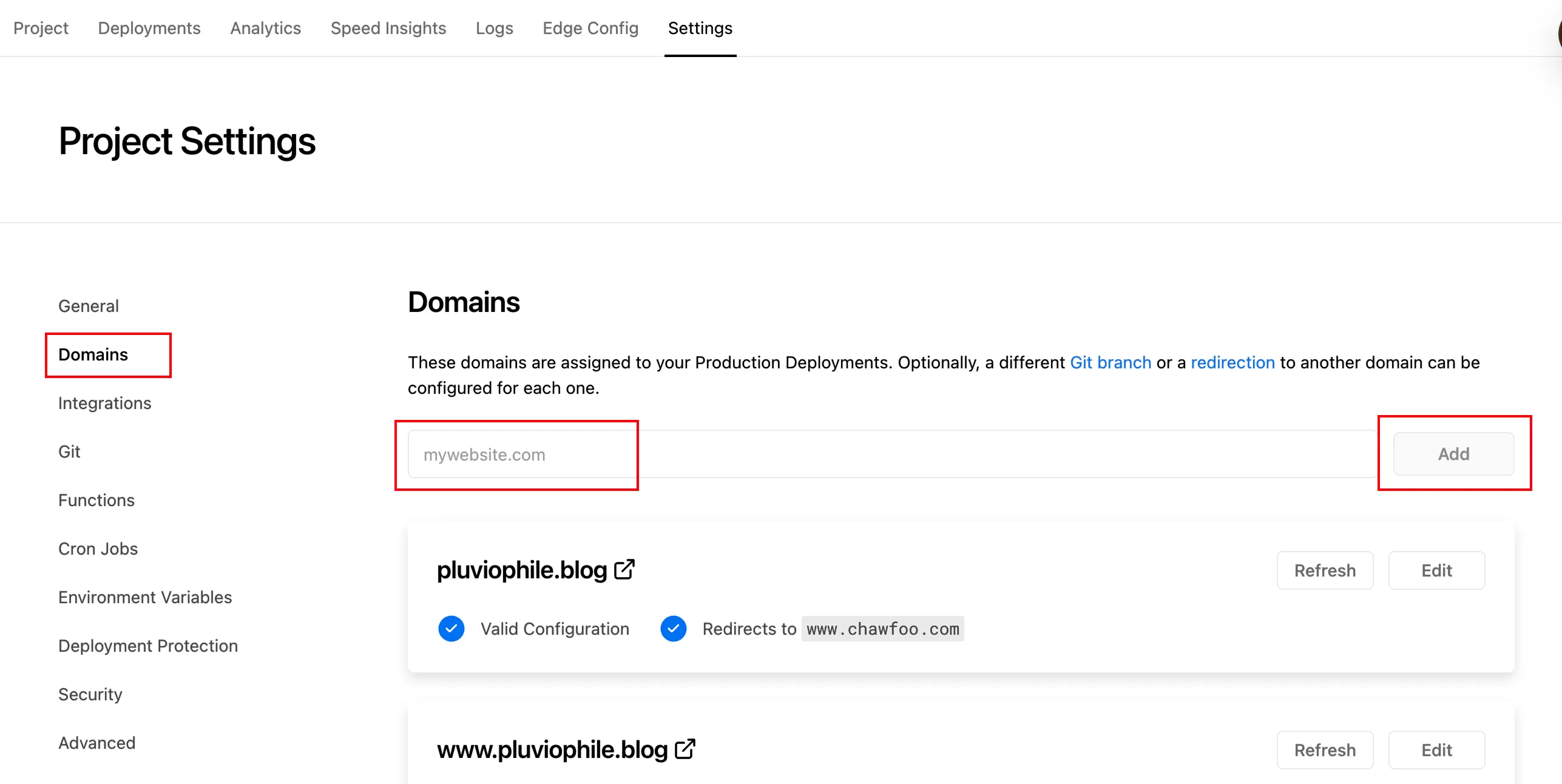Edit the www.pluviophile.blog domain
Image resolution: width=1562 pixels, height=784 pixels.
tap(1436, 750)
